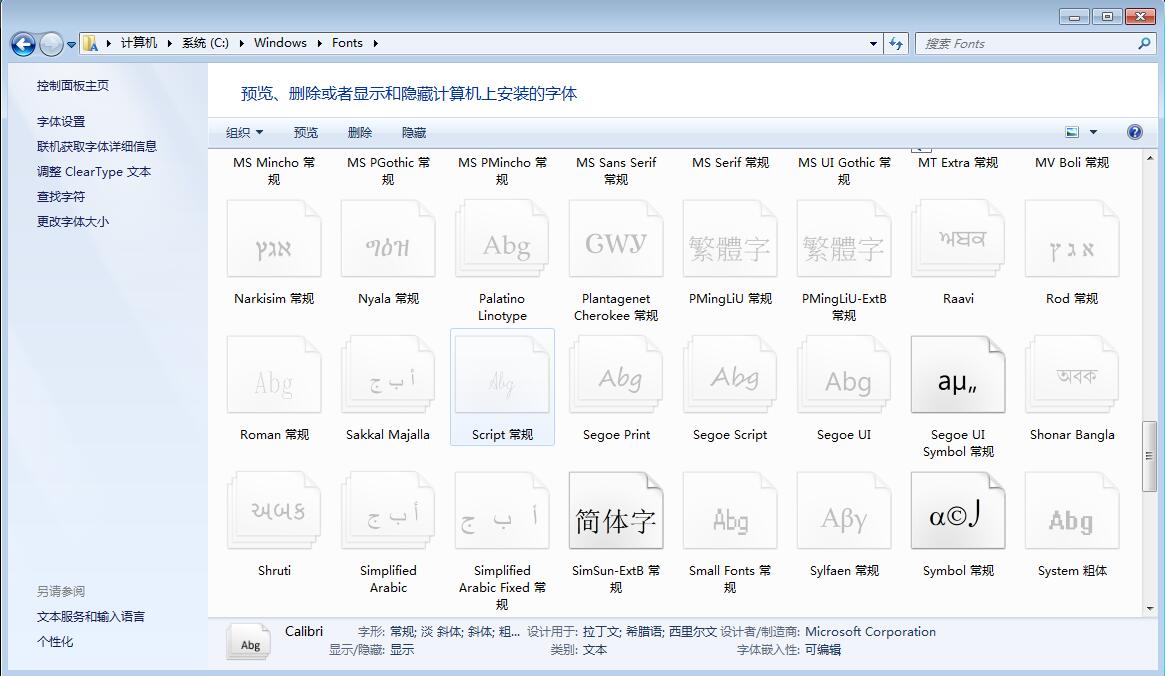Select the Symbol font icon

958,511
